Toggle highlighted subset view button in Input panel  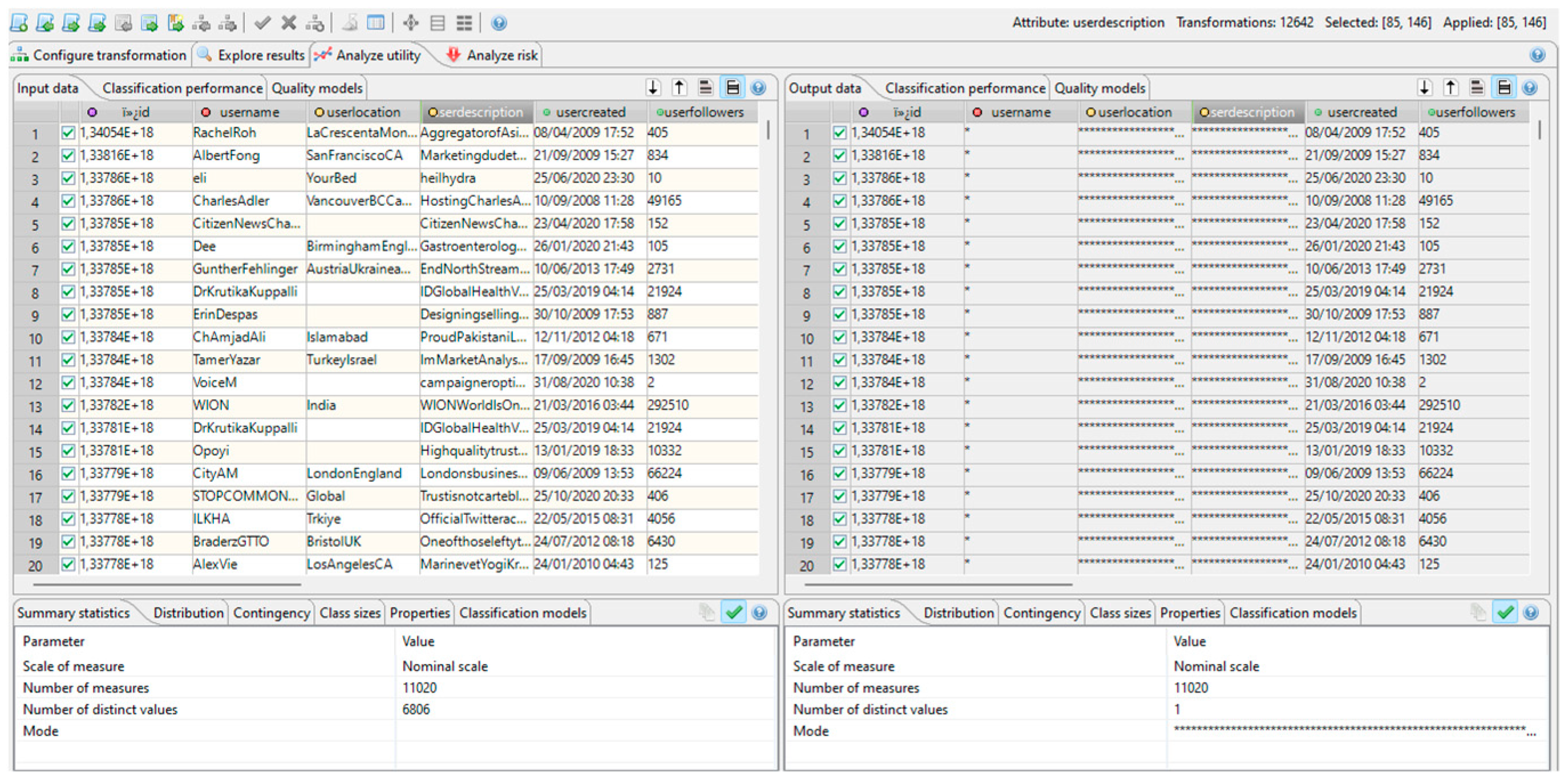732,88
